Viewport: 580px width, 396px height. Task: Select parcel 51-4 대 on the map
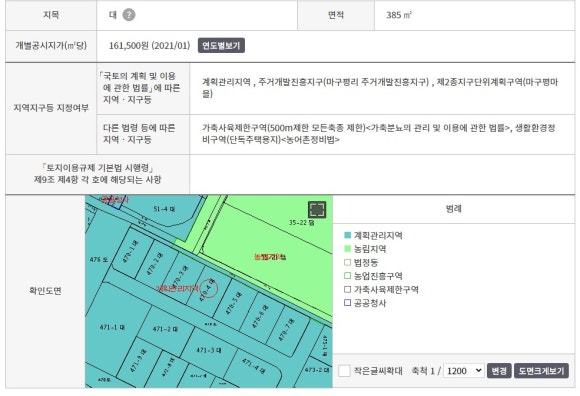click(x=164, y=209)
